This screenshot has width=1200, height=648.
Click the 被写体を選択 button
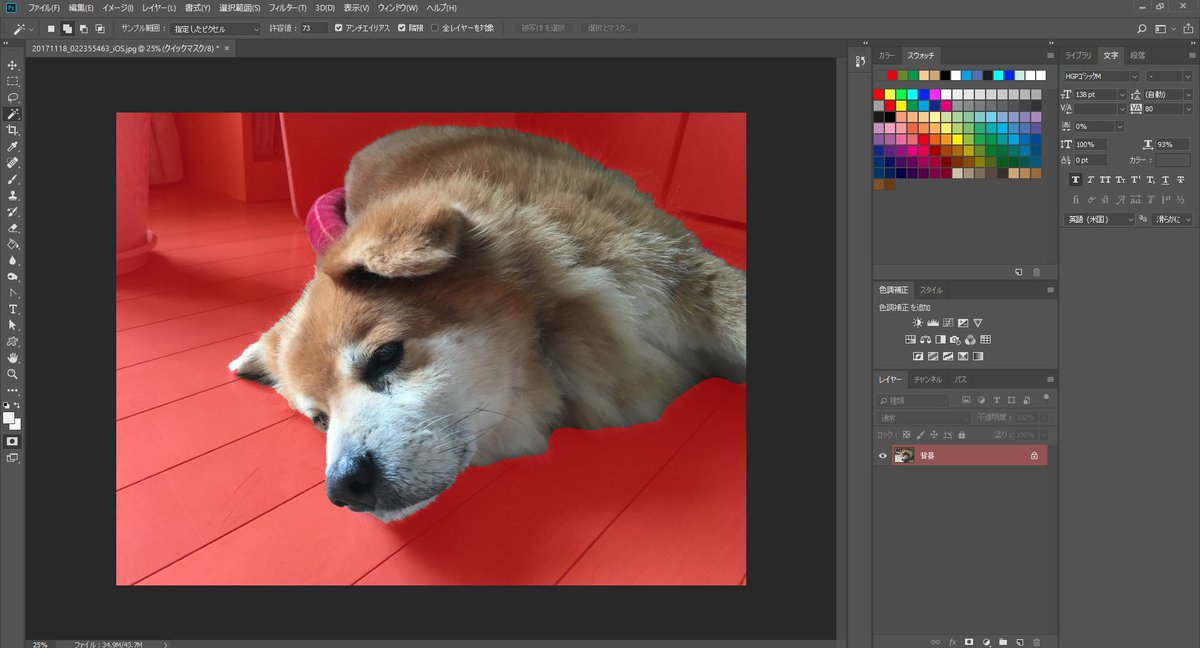[544, 28]
